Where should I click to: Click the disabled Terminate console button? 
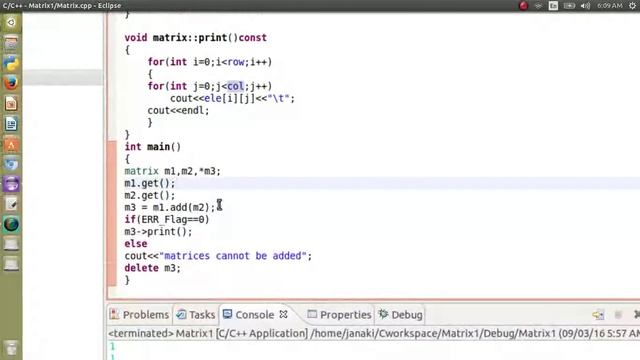(x=618, y=315)
